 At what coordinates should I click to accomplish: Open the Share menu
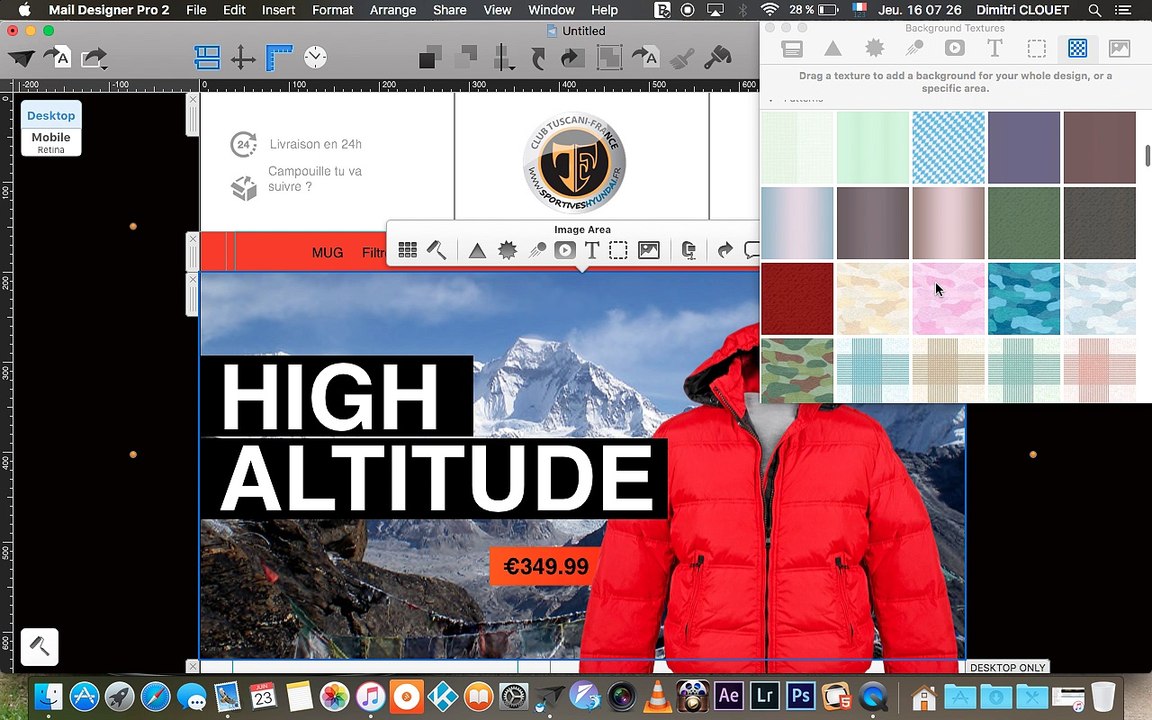click(450, 10)
